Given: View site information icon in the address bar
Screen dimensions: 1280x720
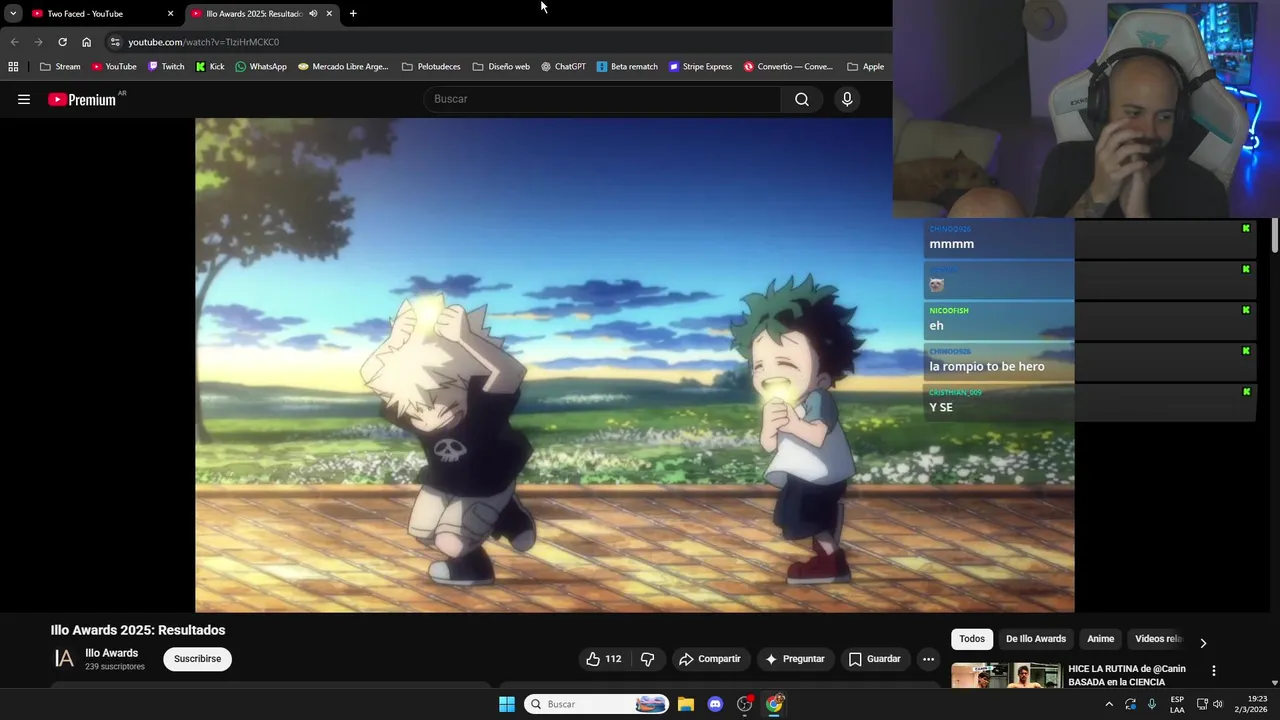Looking at the screenshot, I should pyautogui.click(x=115, y=42).
